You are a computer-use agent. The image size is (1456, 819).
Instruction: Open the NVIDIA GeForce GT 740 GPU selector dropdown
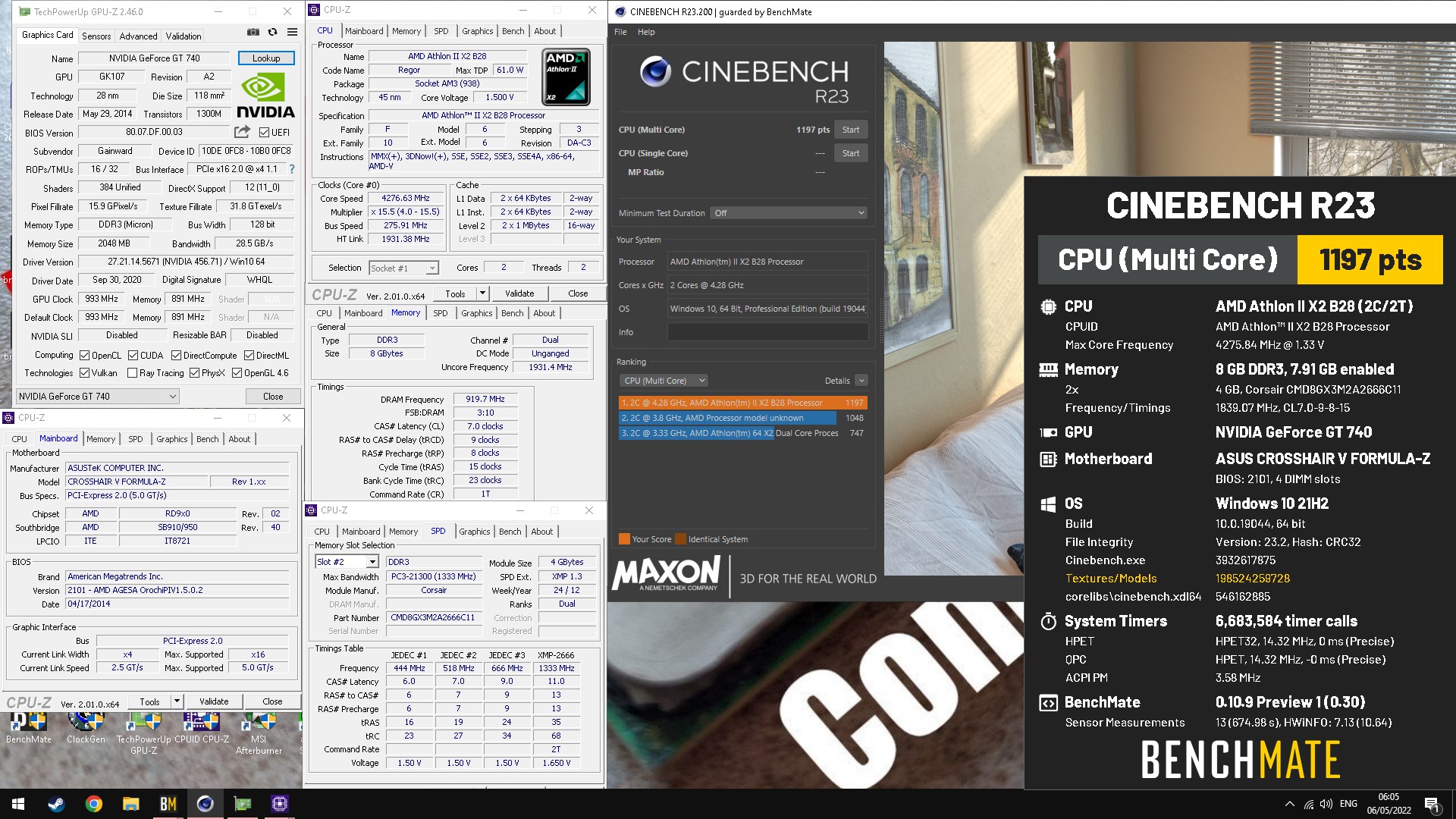click(x=98, y=396)
